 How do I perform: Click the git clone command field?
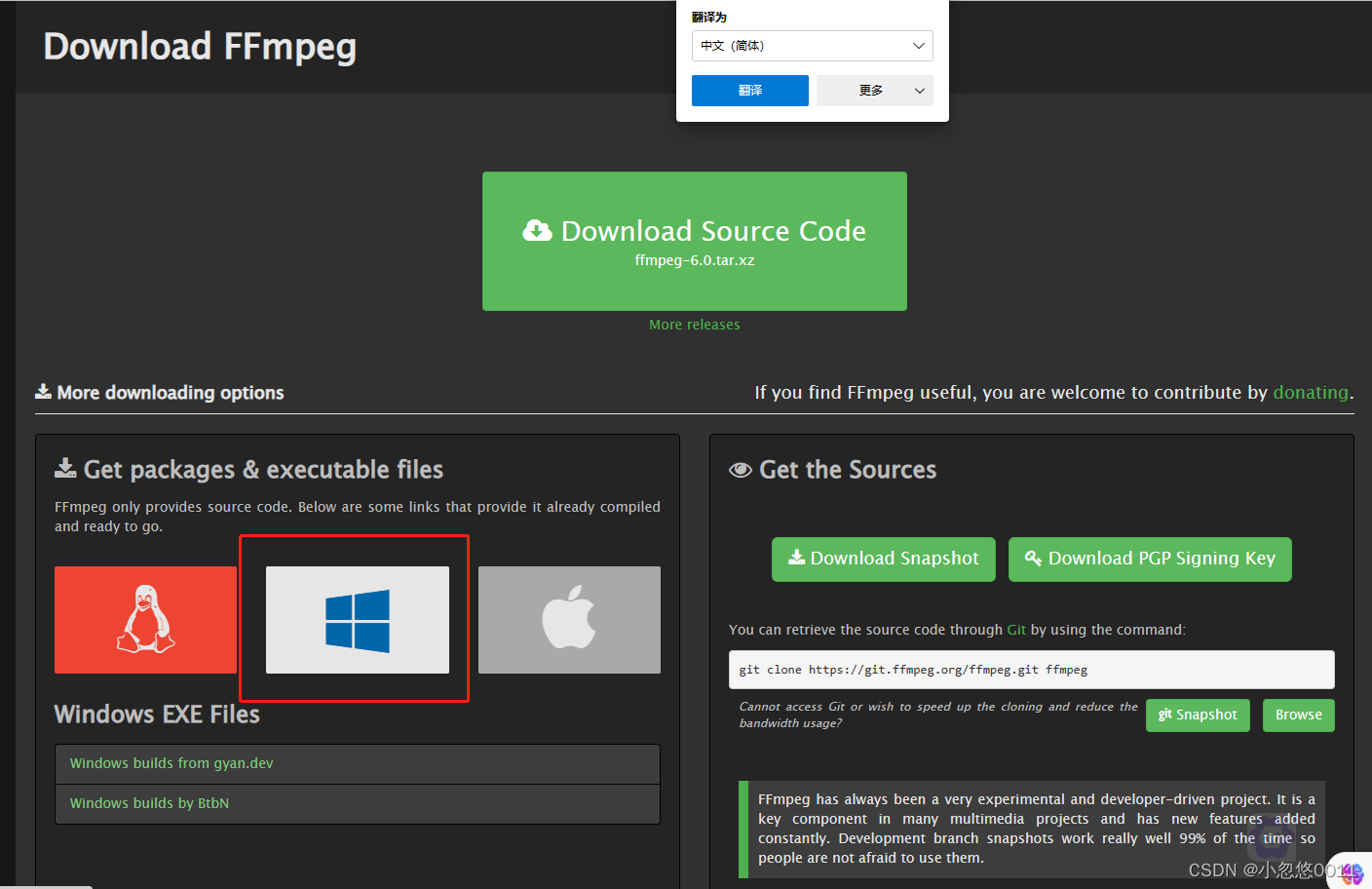(1032, 670)
